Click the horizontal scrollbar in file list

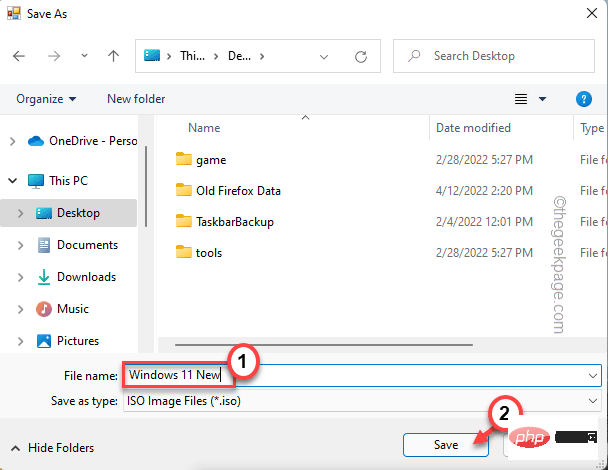(x=324, y=344)
